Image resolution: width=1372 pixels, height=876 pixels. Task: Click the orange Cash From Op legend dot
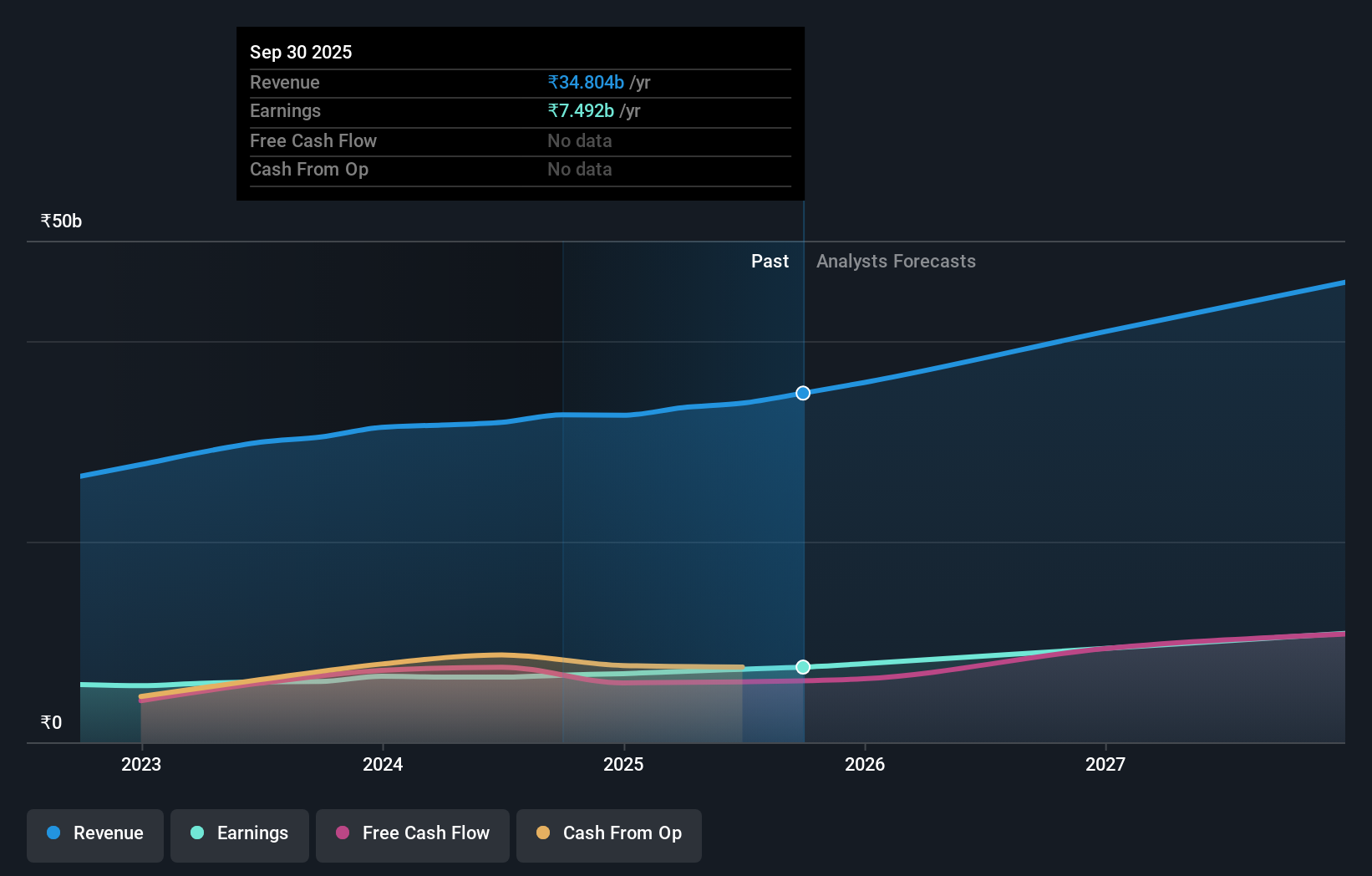tap(542, 833)
